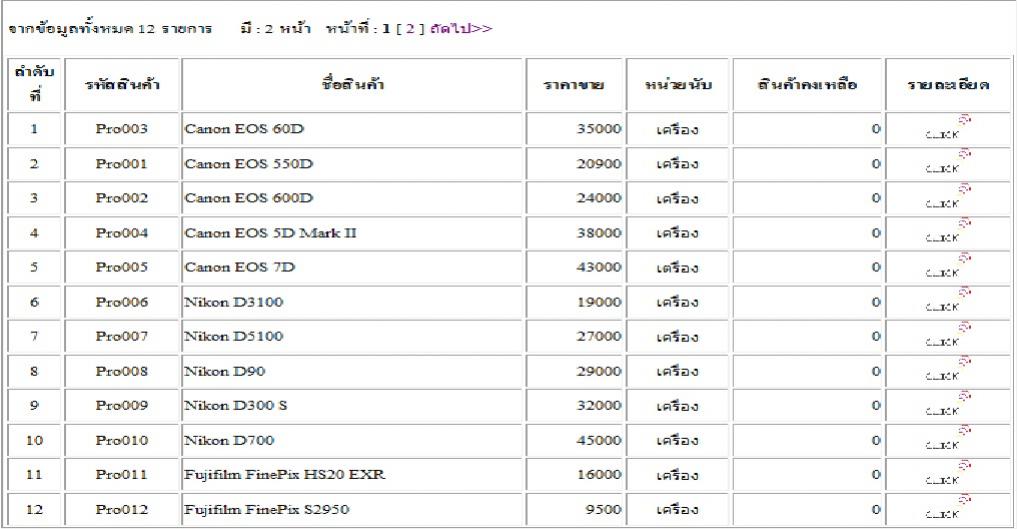Click the รหัสสินค้า column header
This screenshot has height=529, width=1019.
coord(122,84)
